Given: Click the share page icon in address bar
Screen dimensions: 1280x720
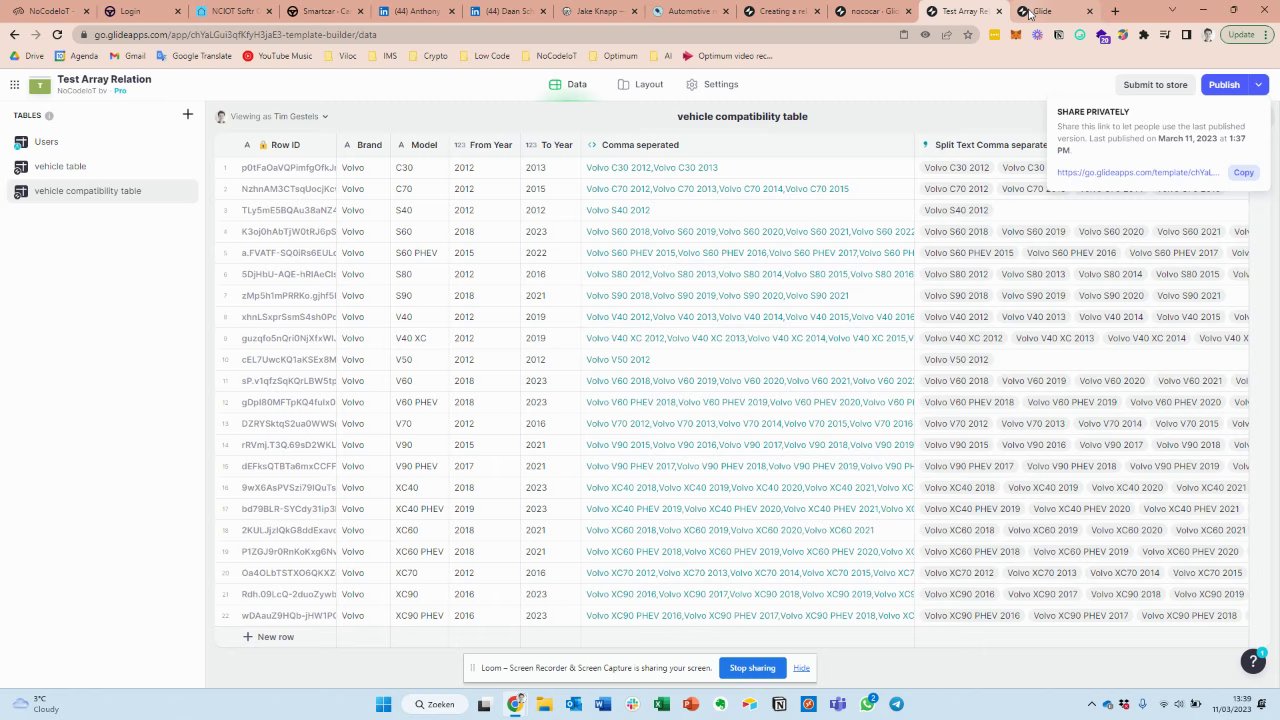Looking at the screenshot, I should click(946, 35).
